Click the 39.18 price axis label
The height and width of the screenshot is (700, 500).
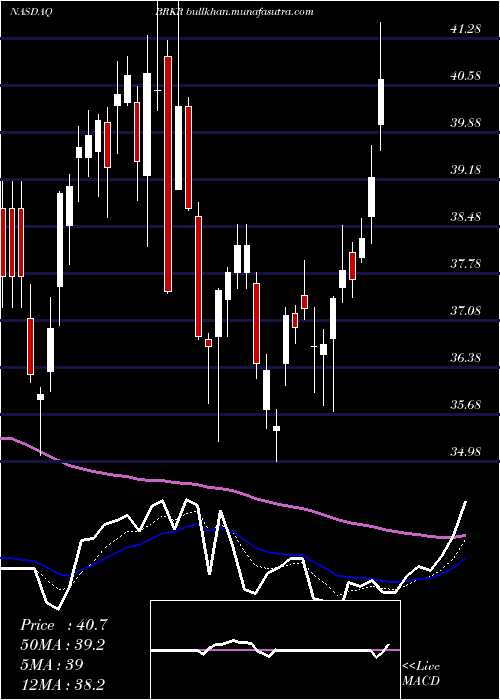pos(465,170)
